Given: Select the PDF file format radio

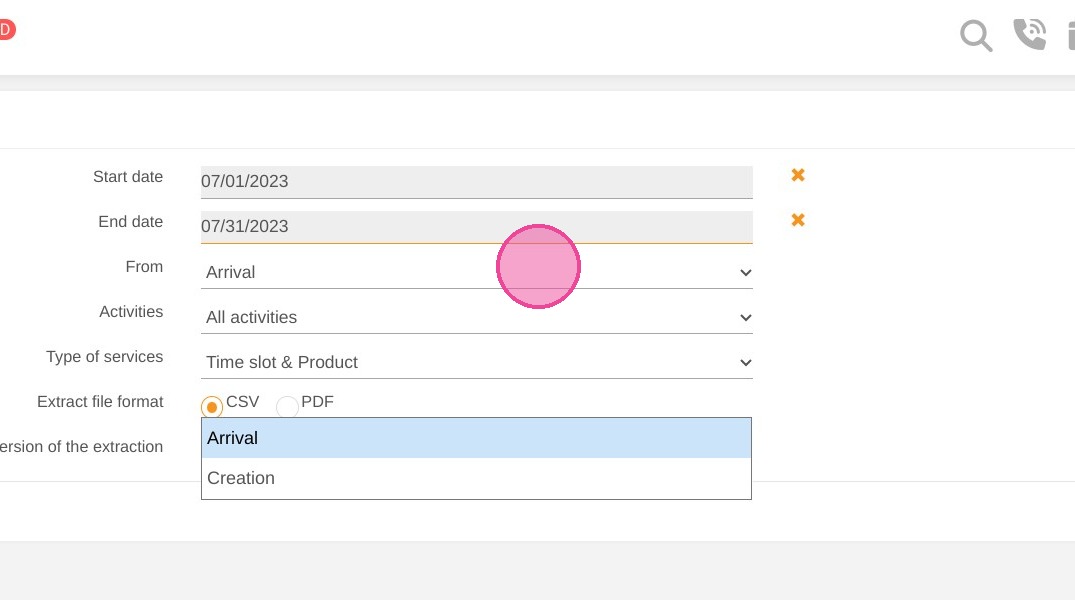Looking at the screenshot, I should [x=287, y=407].
